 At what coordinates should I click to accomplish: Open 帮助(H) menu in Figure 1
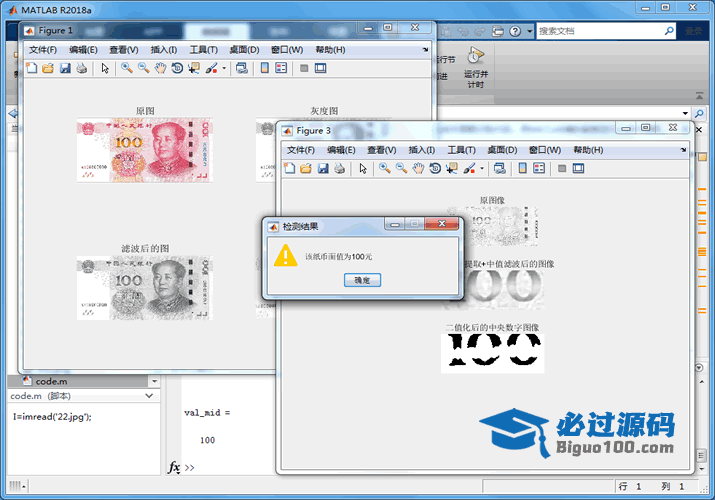(331, 50)
